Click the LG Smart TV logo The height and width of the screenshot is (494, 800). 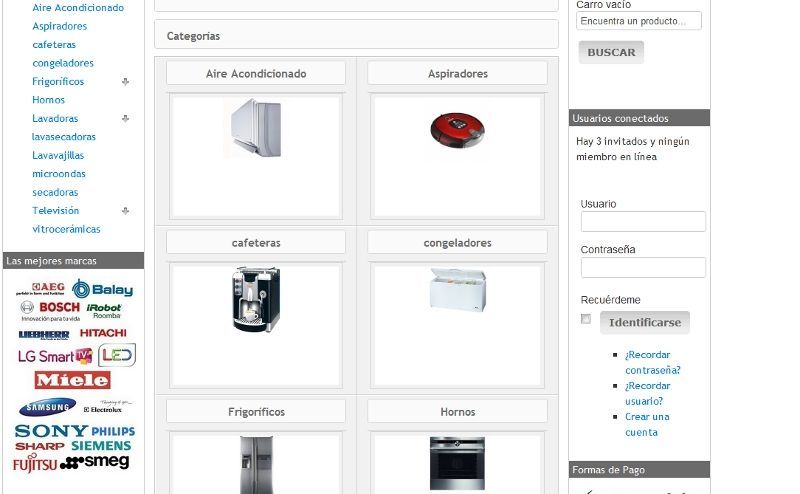(x=55, y=356)
